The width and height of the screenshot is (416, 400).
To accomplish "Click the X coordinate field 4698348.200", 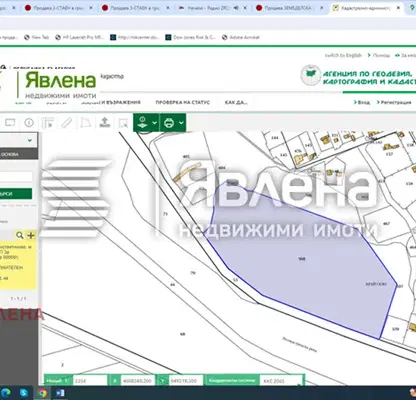I will click(137, 380).
